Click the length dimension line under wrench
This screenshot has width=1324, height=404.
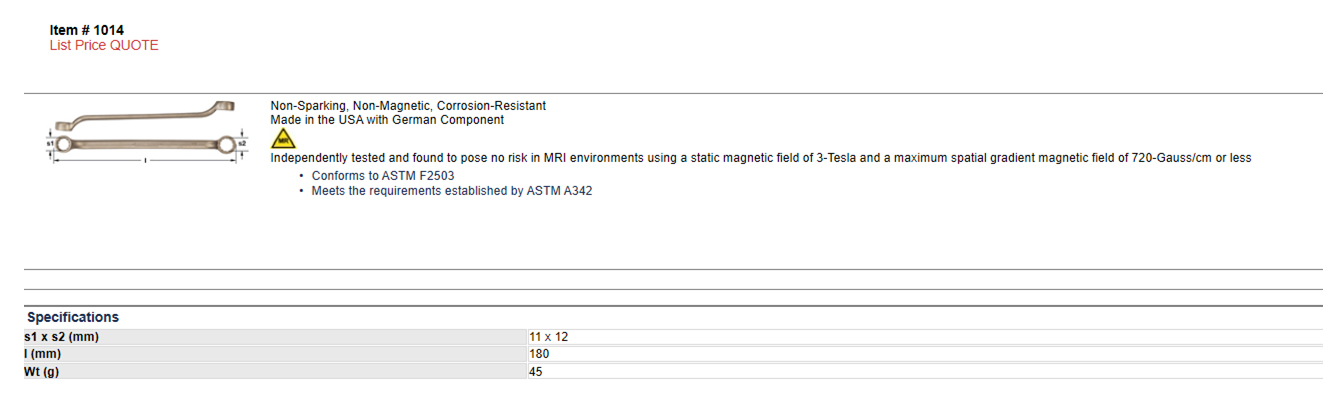(x=145, y=160)
